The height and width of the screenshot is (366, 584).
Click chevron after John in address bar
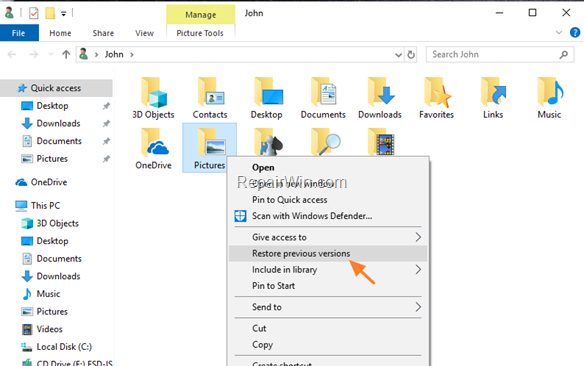(x=132, y=55)
